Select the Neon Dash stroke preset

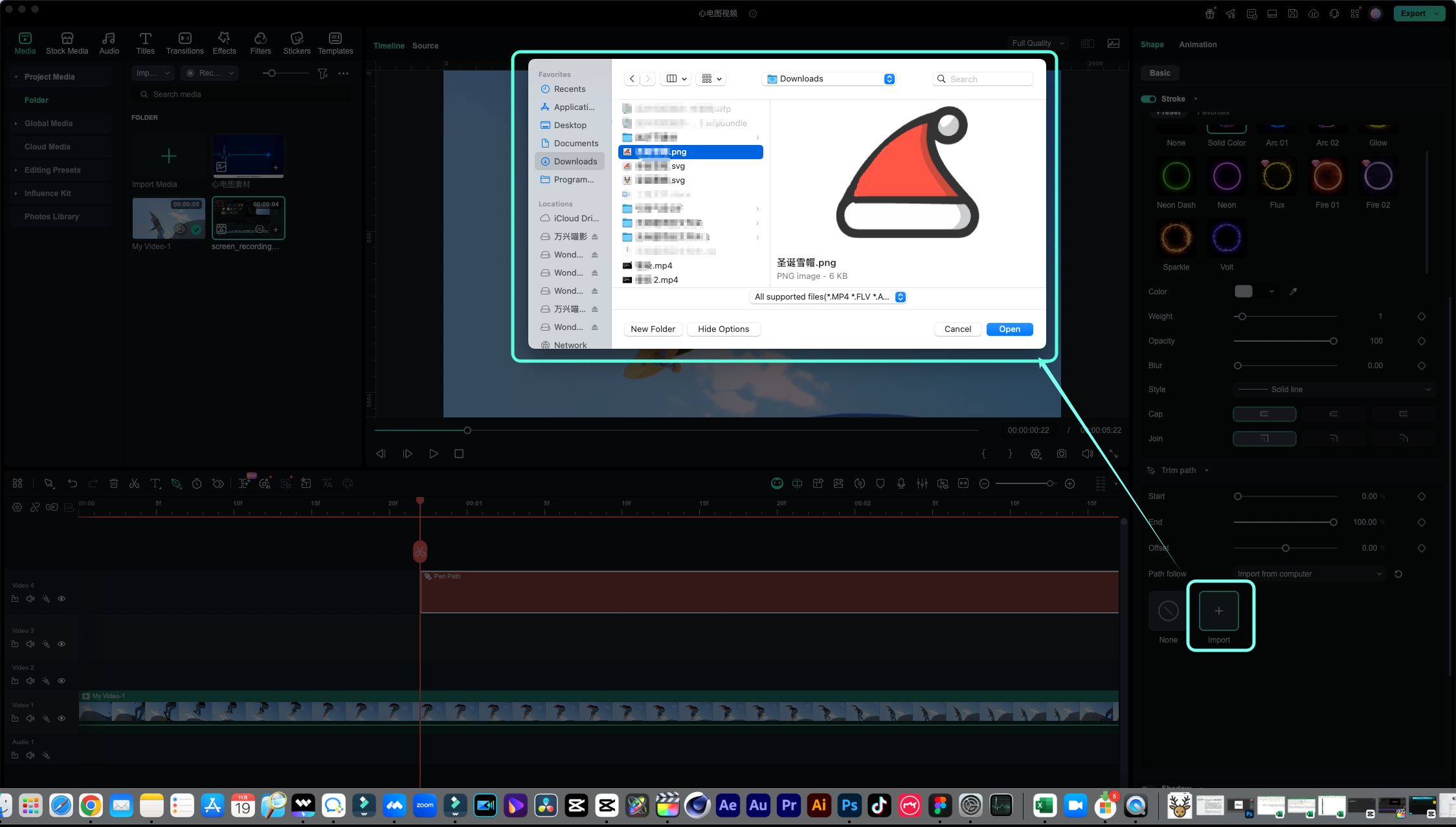click(x=1176, y=177)
